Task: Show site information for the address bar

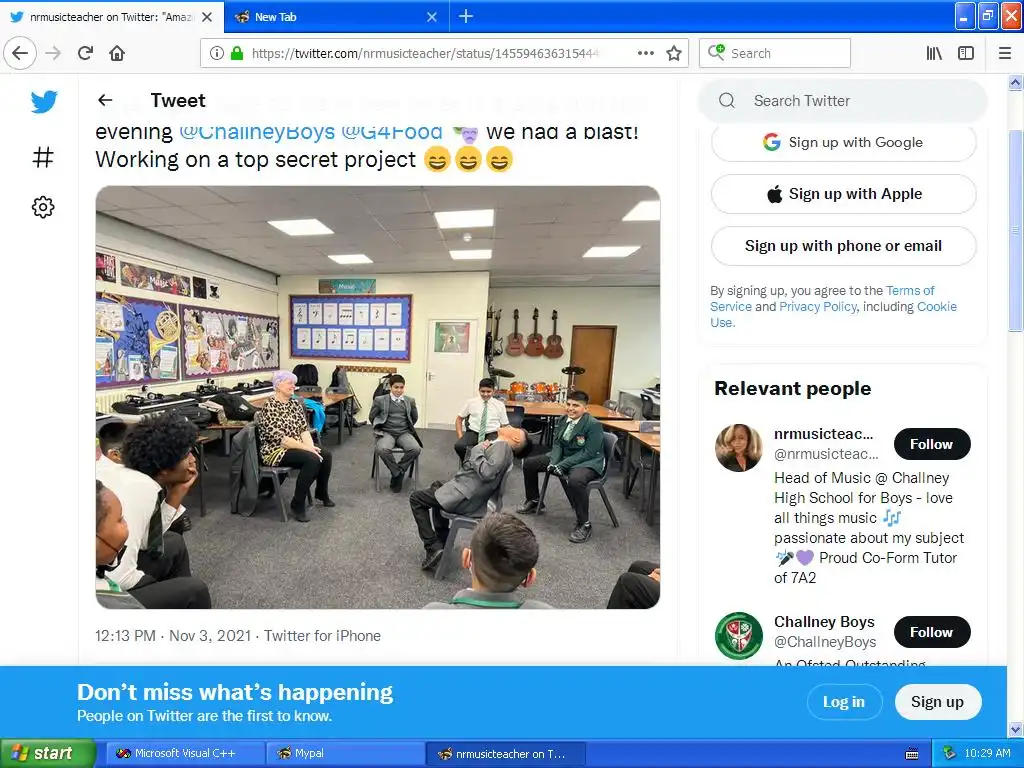Action: click(x=217, y=53)
